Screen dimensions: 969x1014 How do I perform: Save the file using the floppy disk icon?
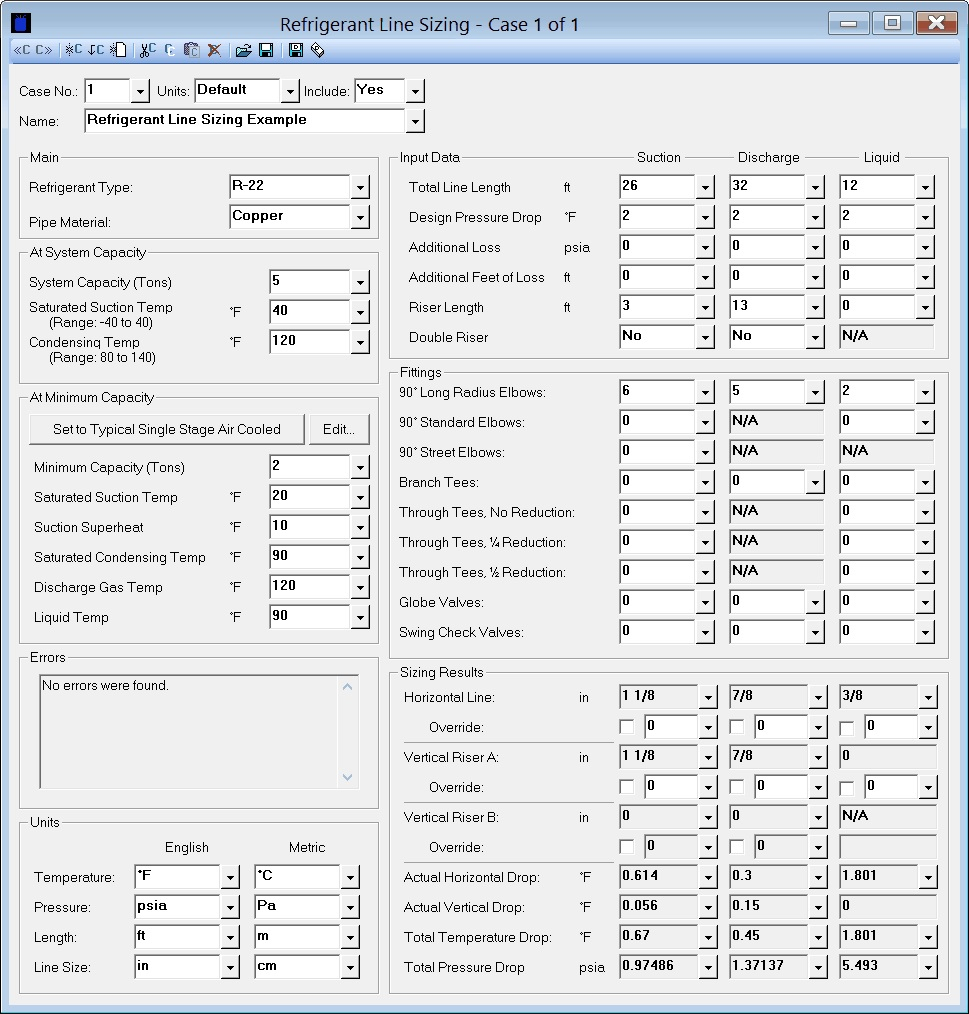tap(266, 50)
